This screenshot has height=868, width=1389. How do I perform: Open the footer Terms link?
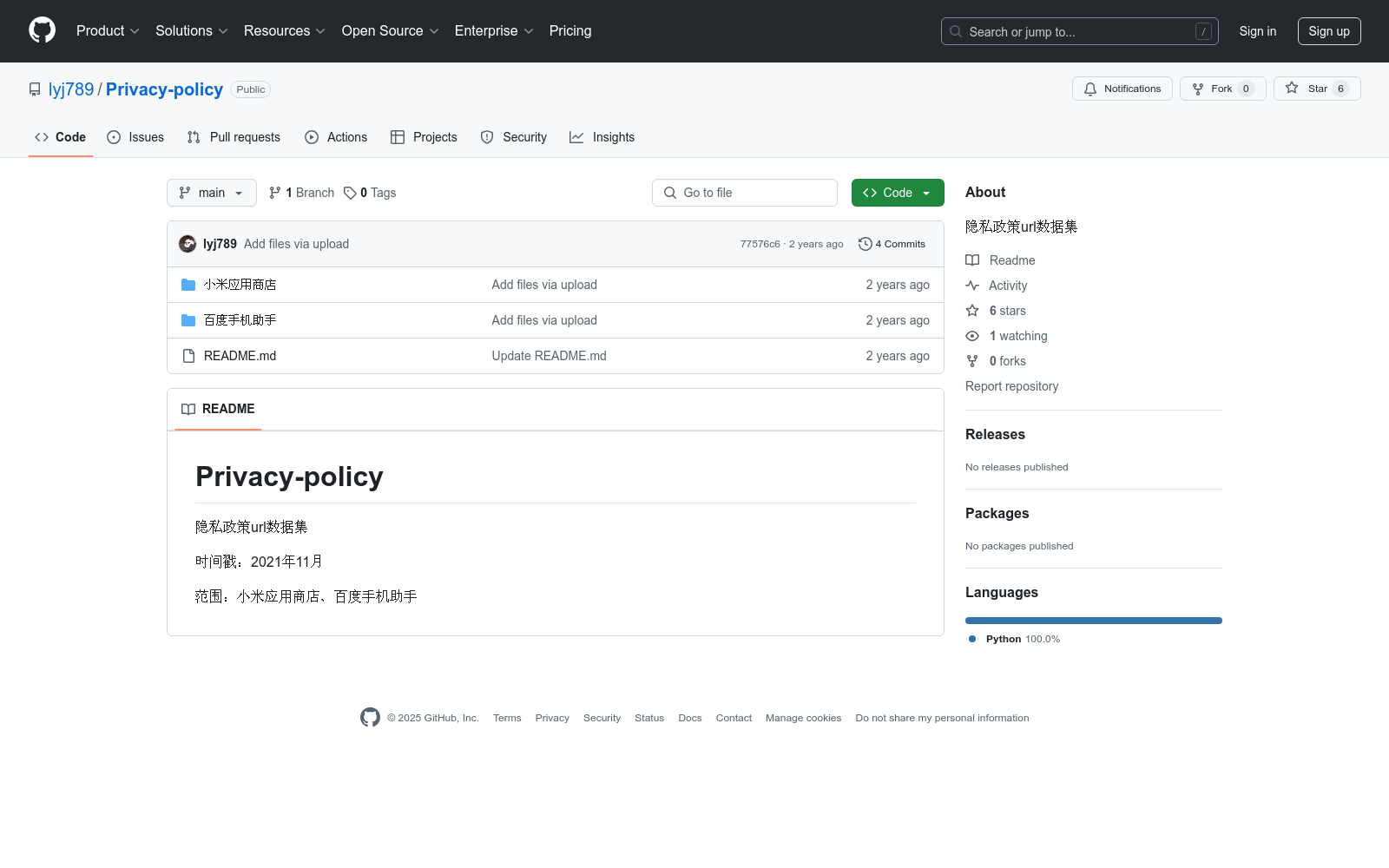(x=507, y=718)
